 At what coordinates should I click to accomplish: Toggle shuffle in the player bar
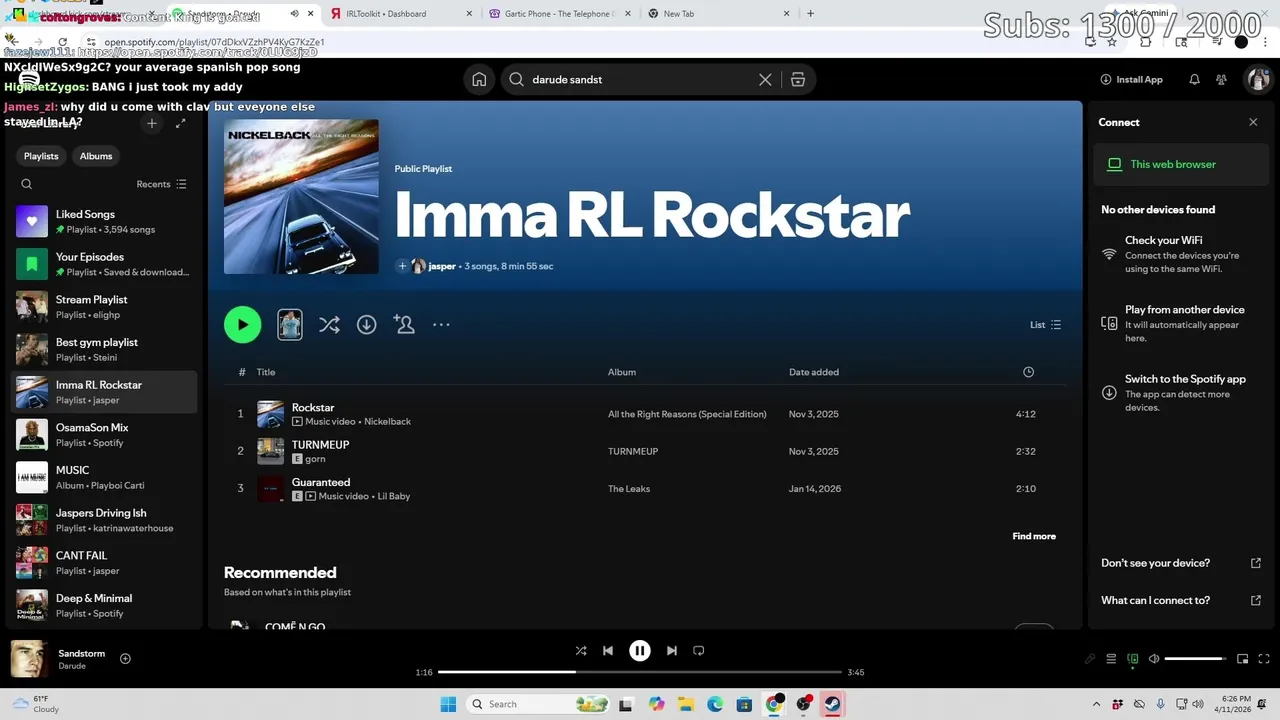(581, 650)
